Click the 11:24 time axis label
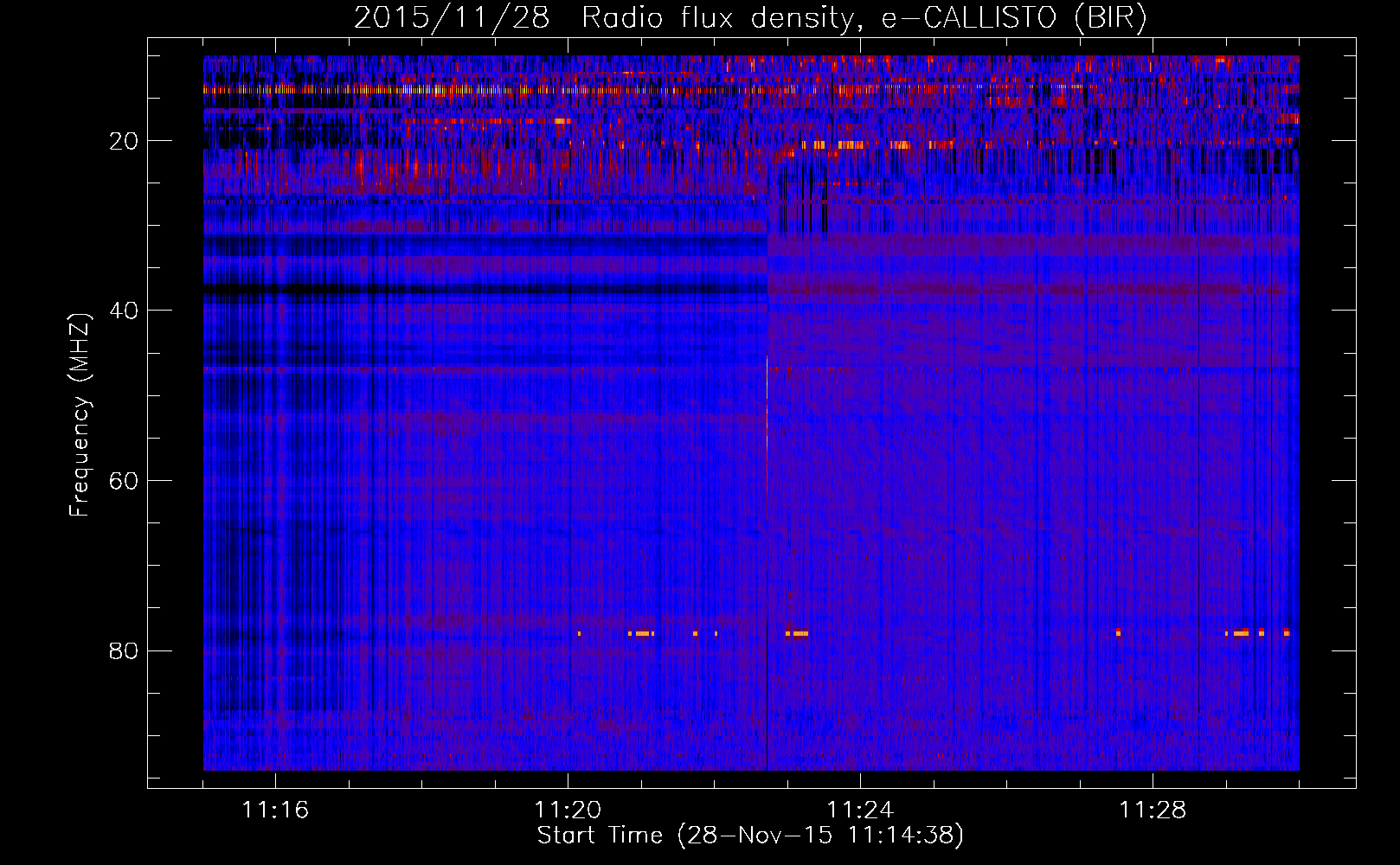Screen dimensions: 1400x865 (860, 811)
